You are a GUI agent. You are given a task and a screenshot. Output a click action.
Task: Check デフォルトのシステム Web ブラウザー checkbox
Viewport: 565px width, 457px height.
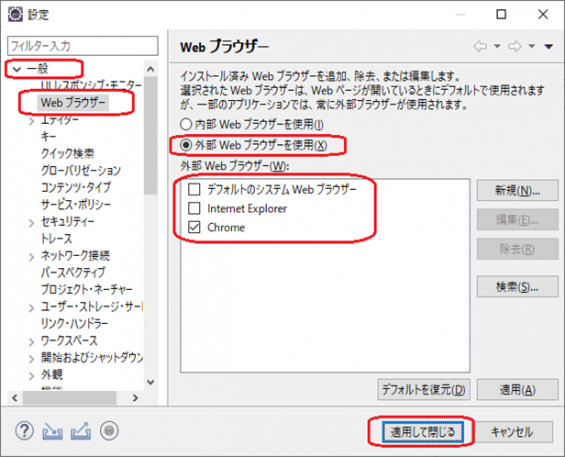194,189
